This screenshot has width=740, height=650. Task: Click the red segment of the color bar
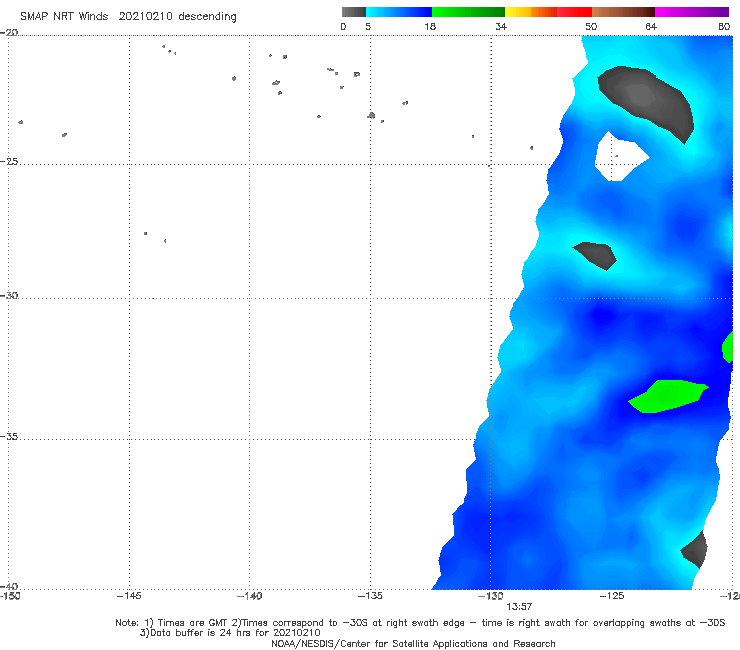coord(574,12)
